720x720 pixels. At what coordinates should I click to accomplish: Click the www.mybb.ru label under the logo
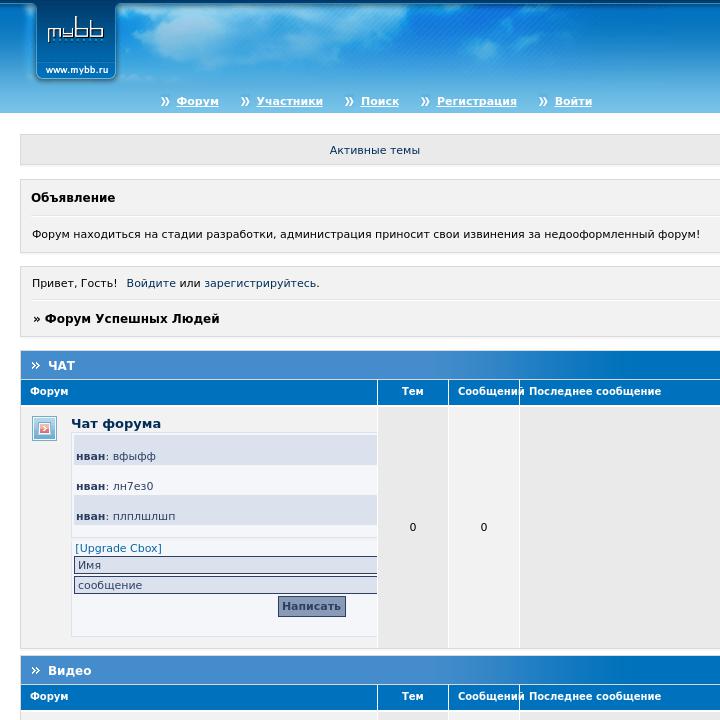77,70
